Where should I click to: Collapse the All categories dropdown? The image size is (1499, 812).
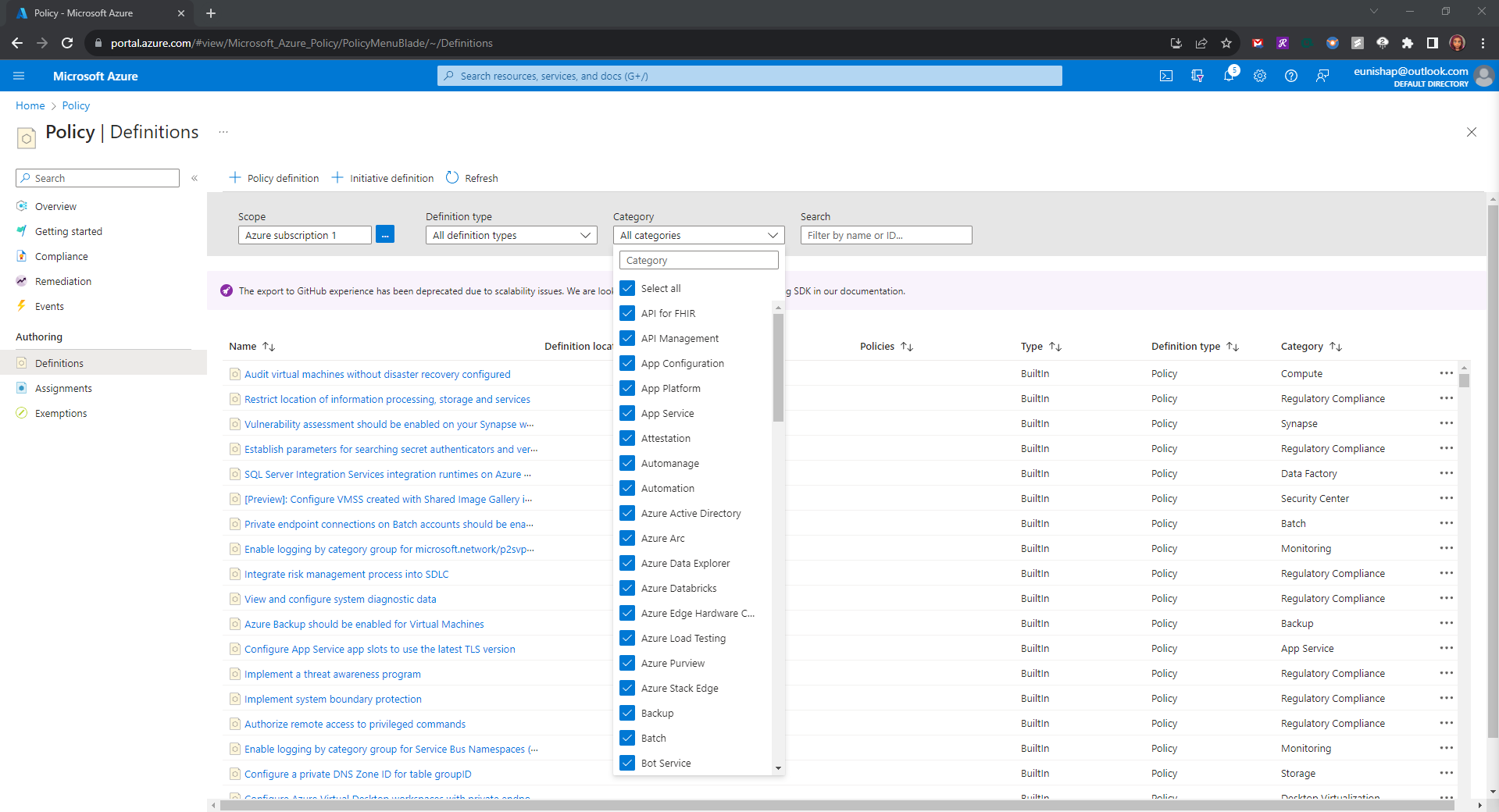(x=698, y=235)
